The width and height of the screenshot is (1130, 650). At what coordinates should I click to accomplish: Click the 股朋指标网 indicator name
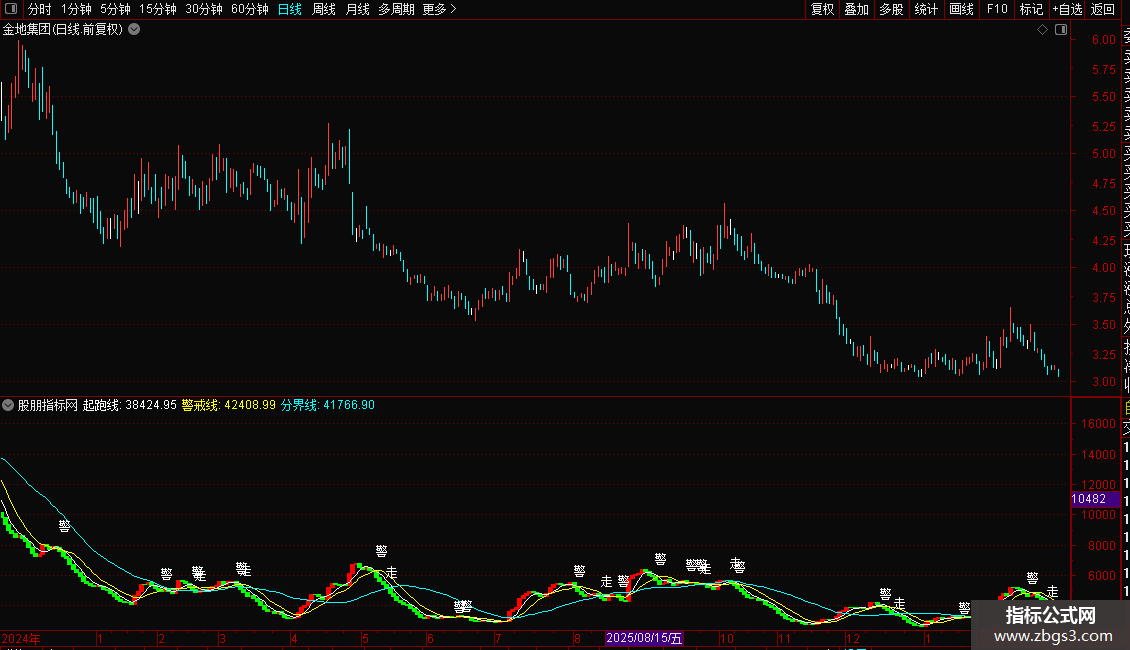pos(48,405)
